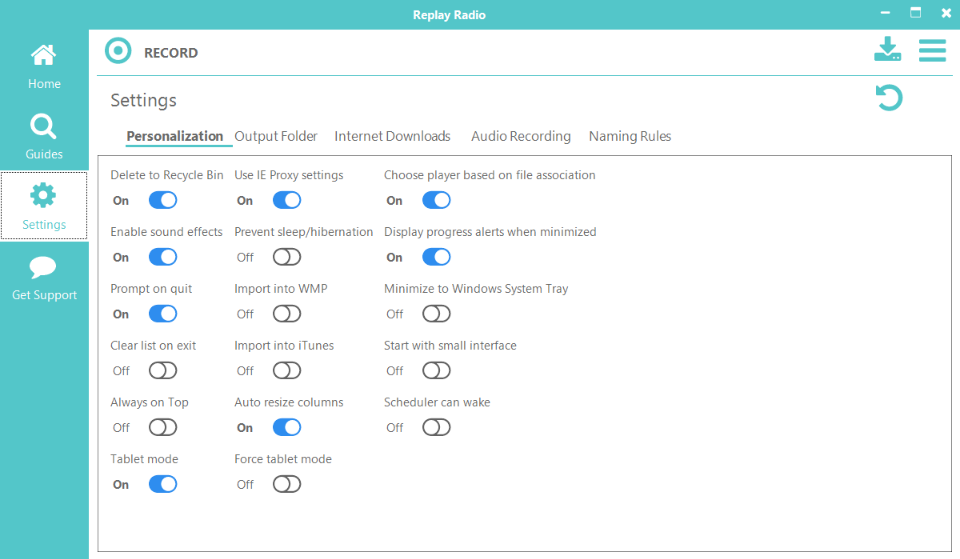Enable Import into iTunes

click(287, 370)
